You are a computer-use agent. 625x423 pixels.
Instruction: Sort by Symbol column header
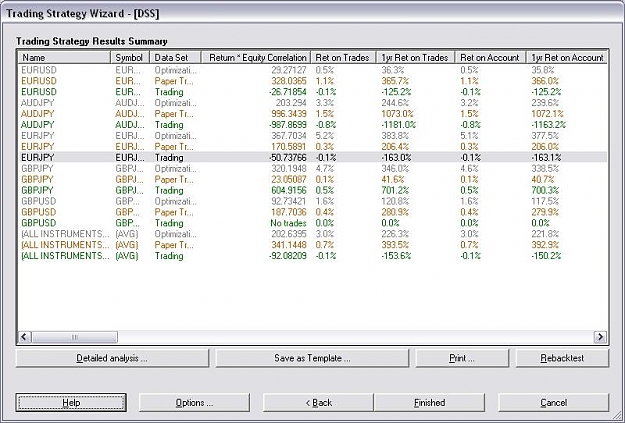130,57
